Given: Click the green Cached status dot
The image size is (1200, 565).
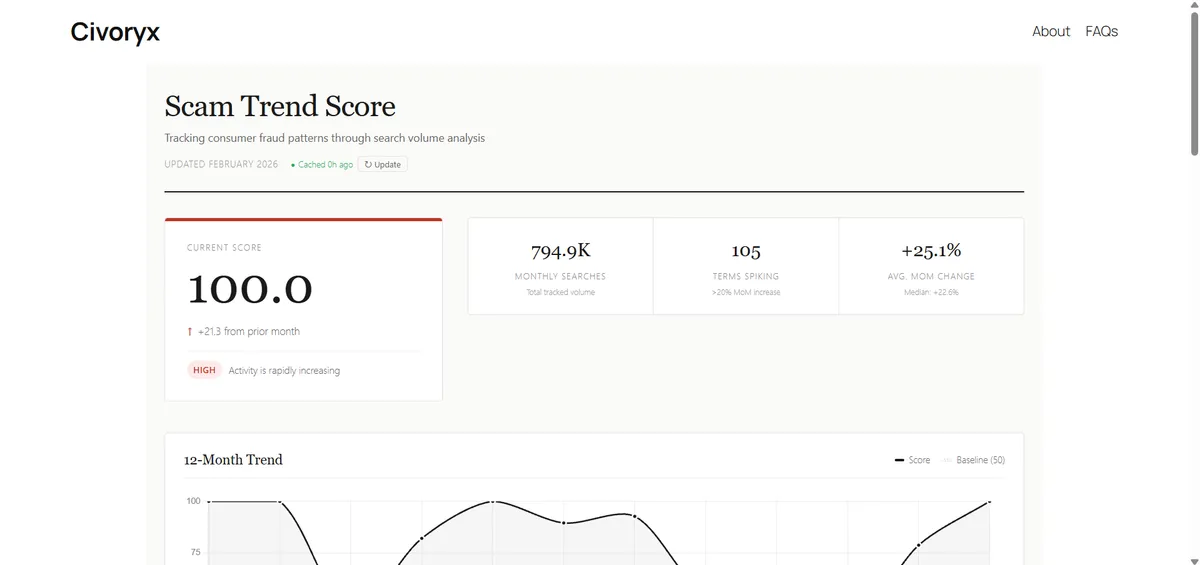Looking at the screenshot, I should (293, 165).
